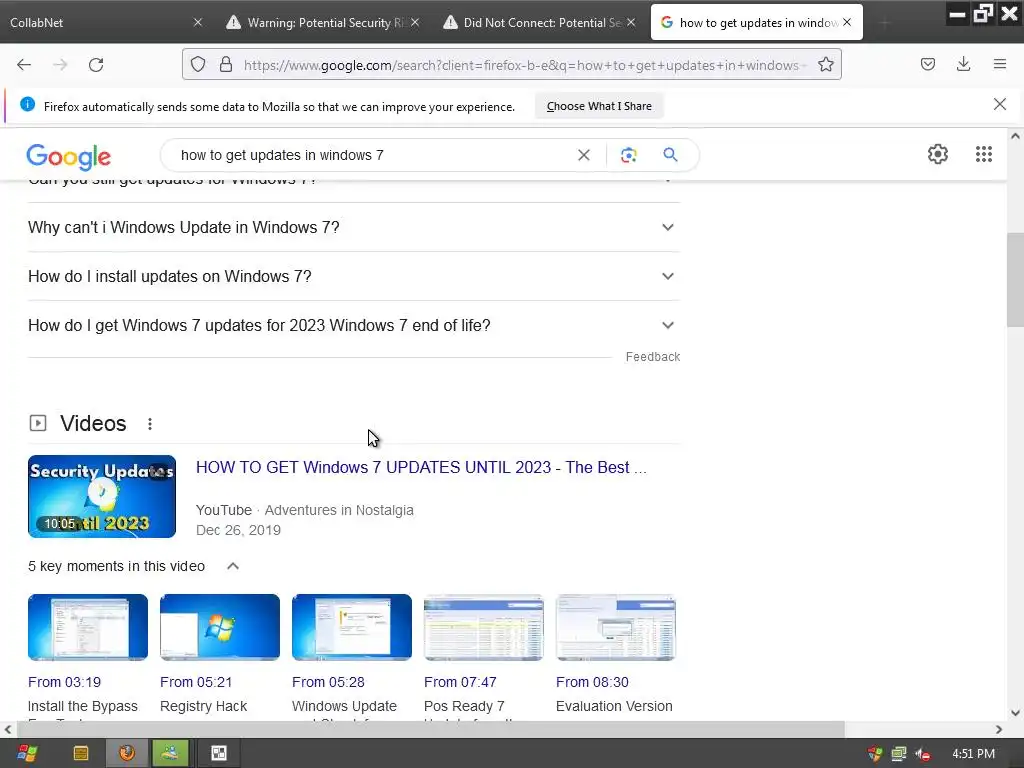The height and width of the screenshot is (768, 1024).
Task: Reload the current page
Action: [96, 65]
